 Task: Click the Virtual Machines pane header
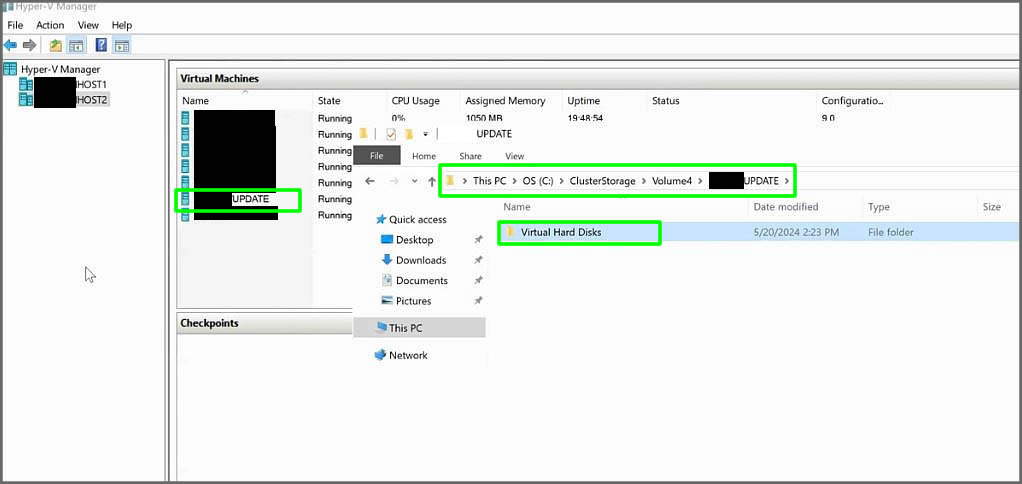tap(220, 79)
